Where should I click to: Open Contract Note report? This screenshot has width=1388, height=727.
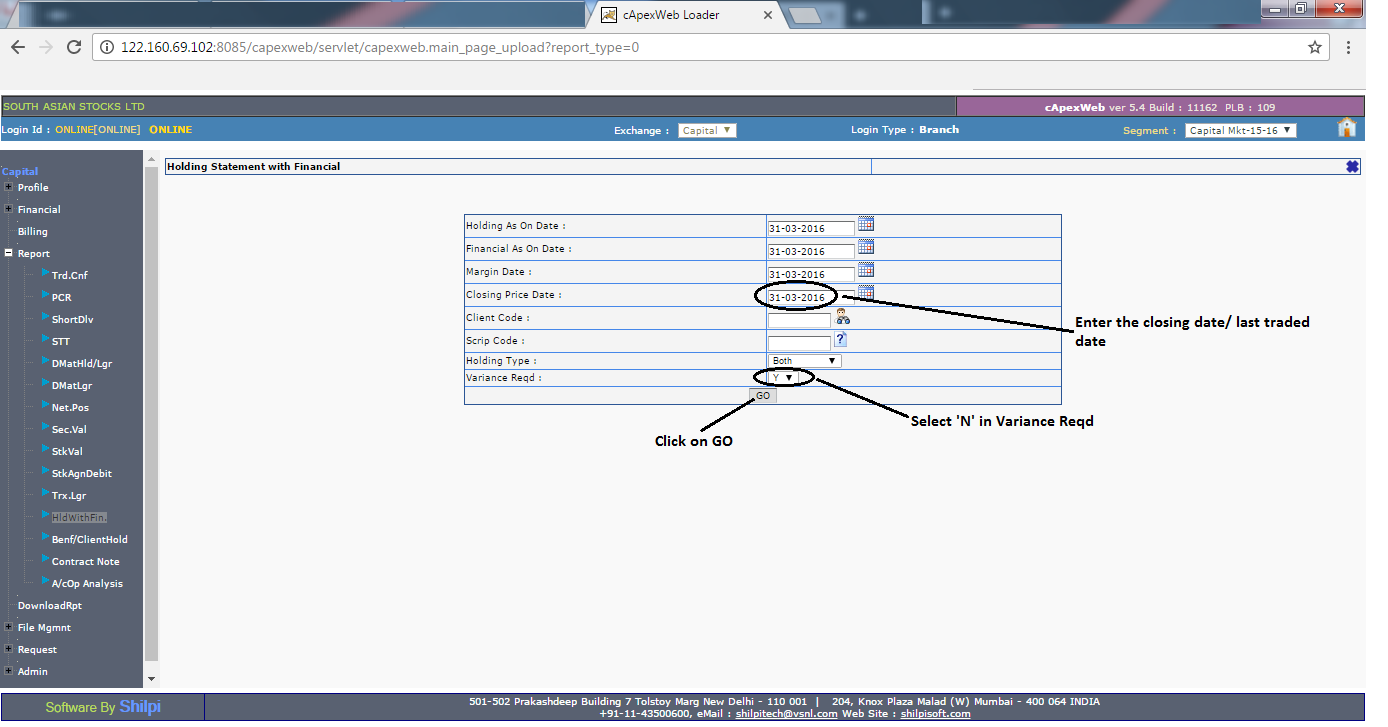(85, 561)
